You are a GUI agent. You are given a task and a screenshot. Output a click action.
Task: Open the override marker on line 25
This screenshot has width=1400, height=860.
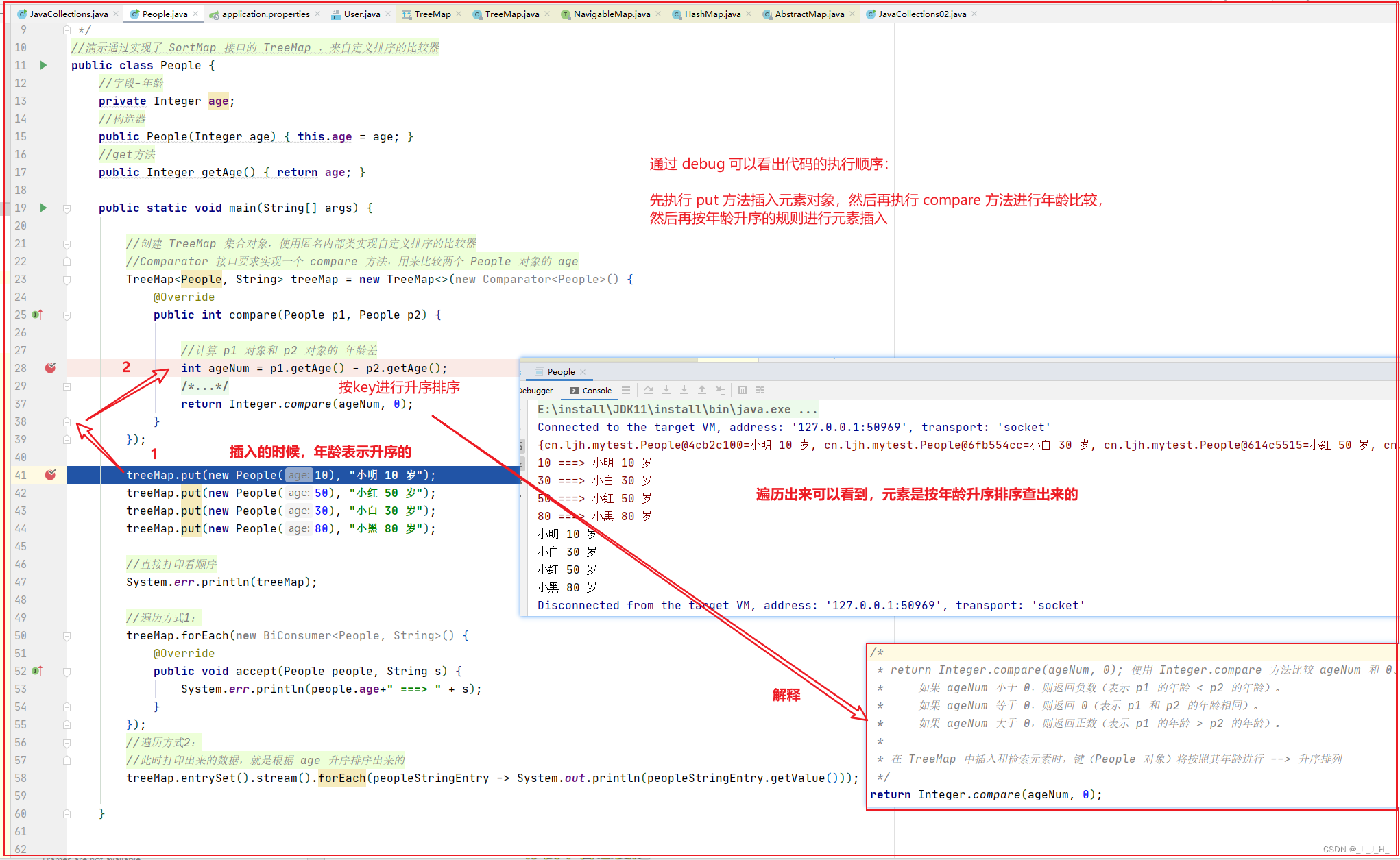pos(38,315)
